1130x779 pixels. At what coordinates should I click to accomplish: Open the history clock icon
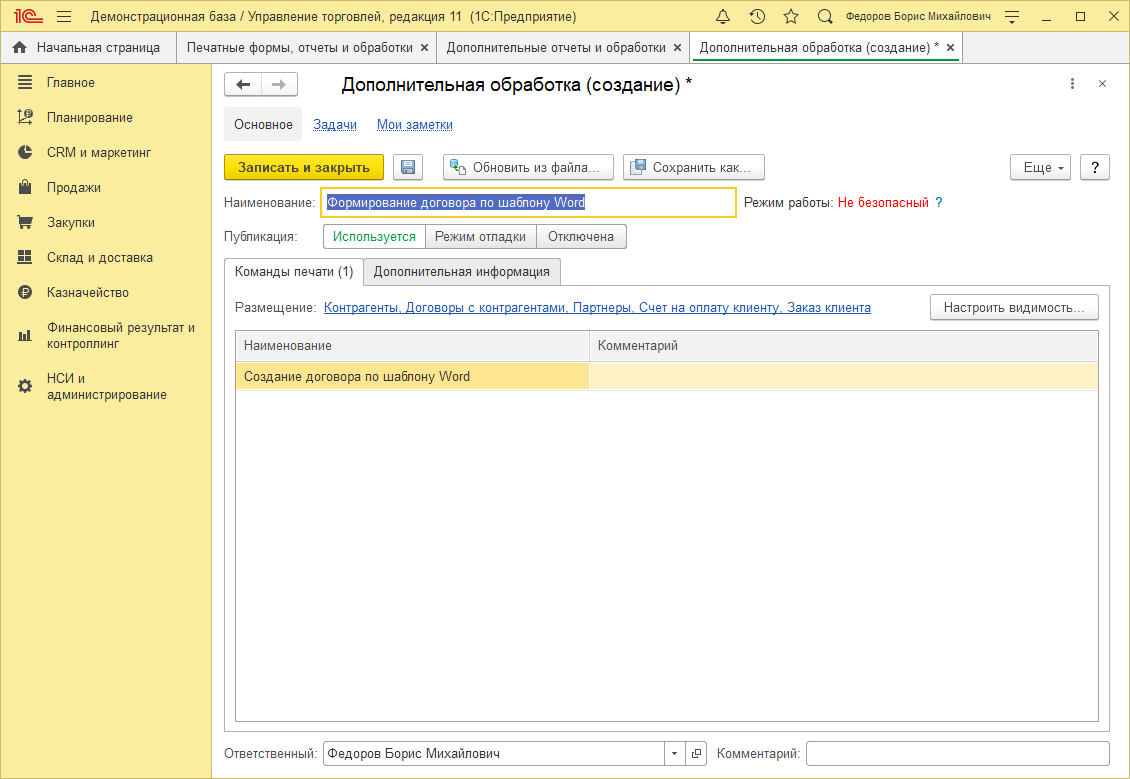coord(757,17)
